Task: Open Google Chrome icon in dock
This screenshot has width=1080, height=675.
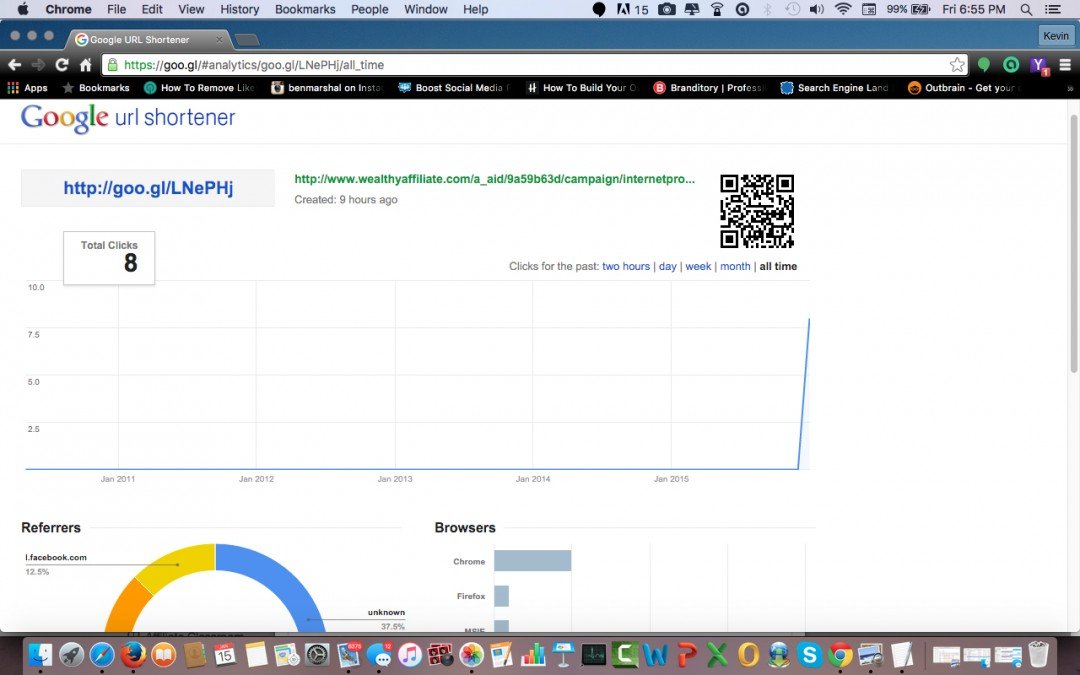Action: tap(840, 654)
